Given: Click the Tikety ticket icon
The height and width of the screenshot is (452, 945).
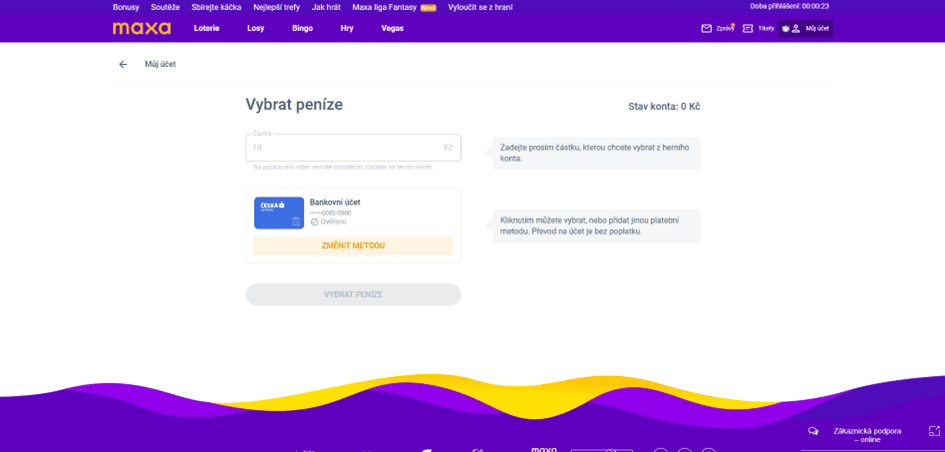Looking at the screenshot, I should (747, 28).
